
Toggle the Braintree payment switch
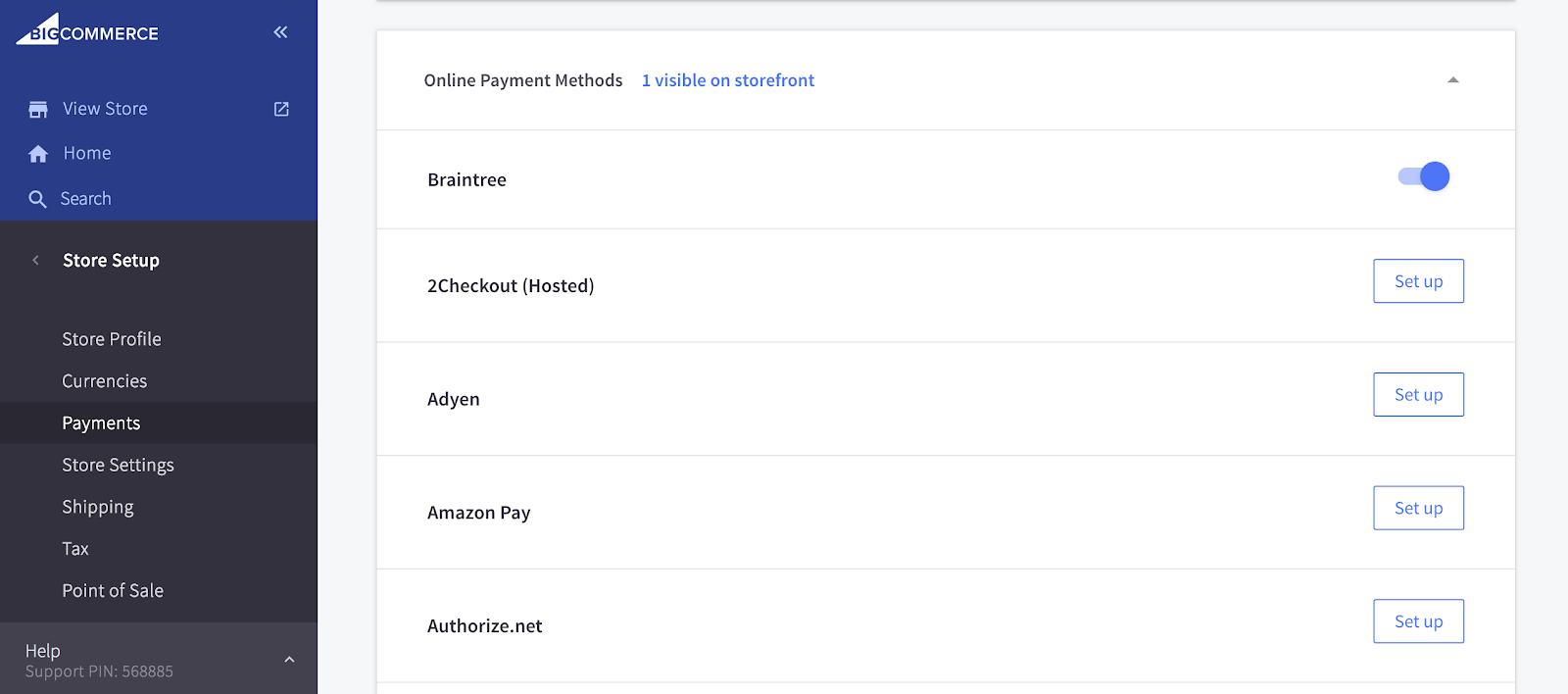click(1424, 176)
